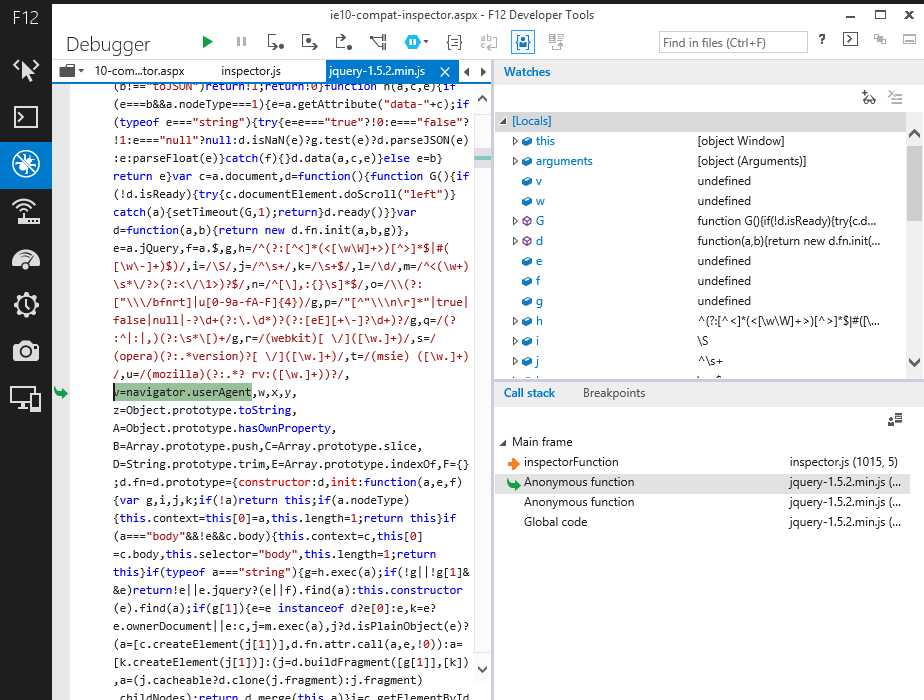Image resolution: width=924 pixels, height=700 pixels.
Task: Select the inspectorFunction stack frame
Action: (702, 462)
